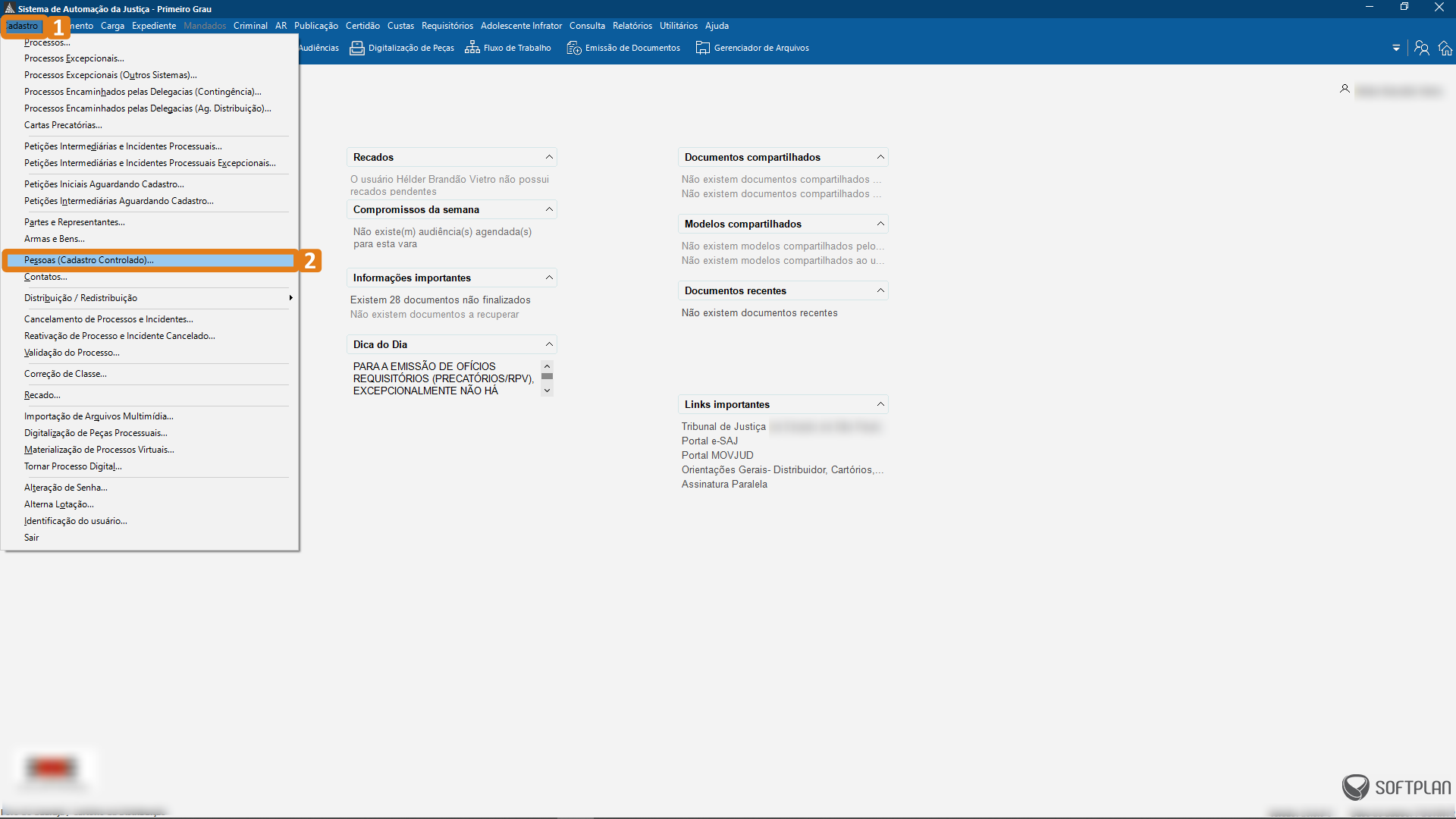Screen dimensions: 1456x819
Task: Open Processos Excepcionais (Outros Sistemas) entry
Action: (111, 75)
